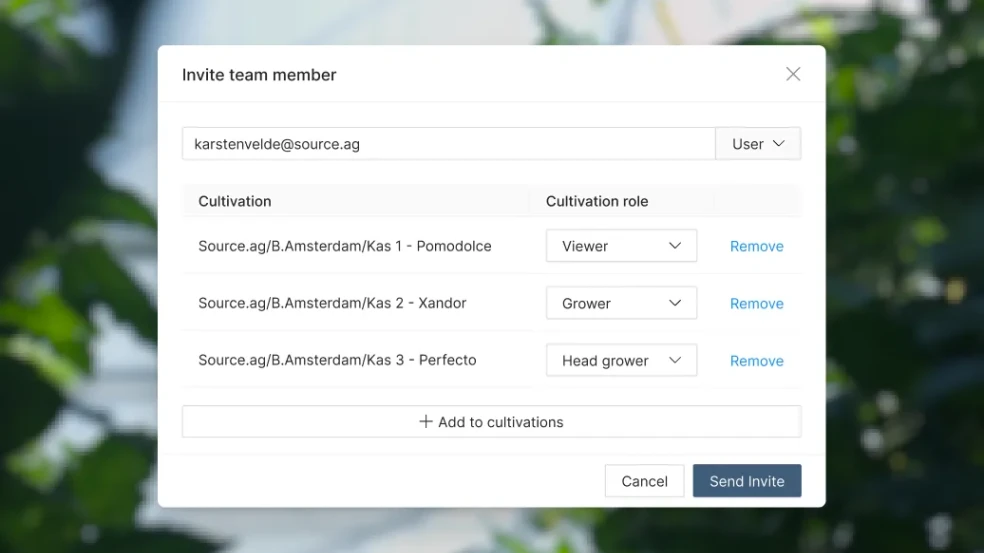Click the Cultivation role column header
This screenshot has width=984, height=553.
coord(597,201)
